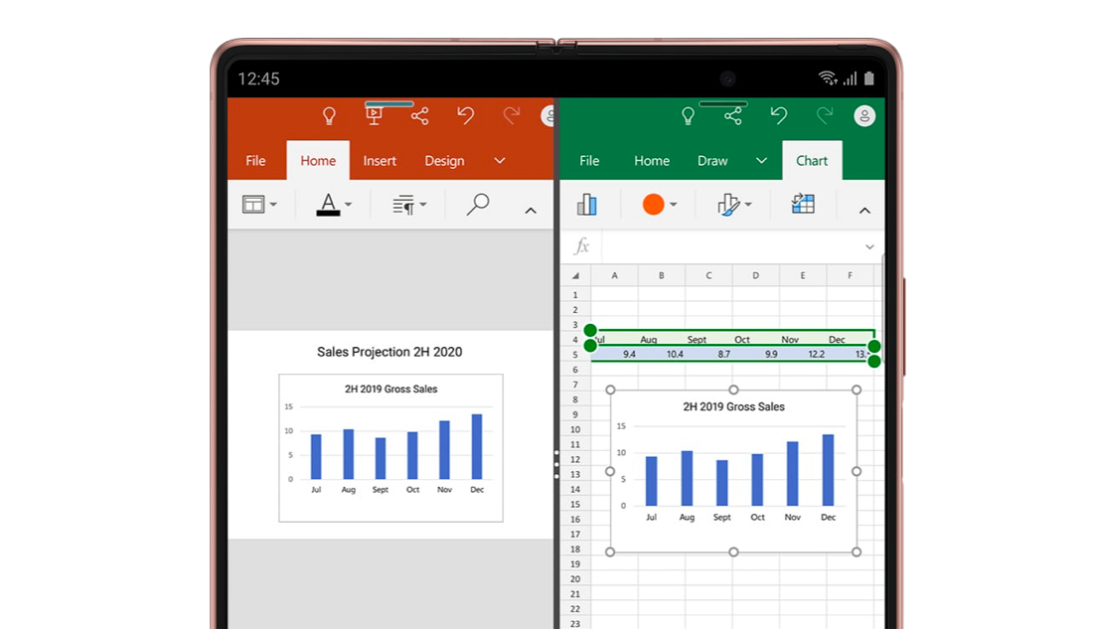Change chart type with bar chart icon
Screen dimensions: 1093x630
point(587,204)
